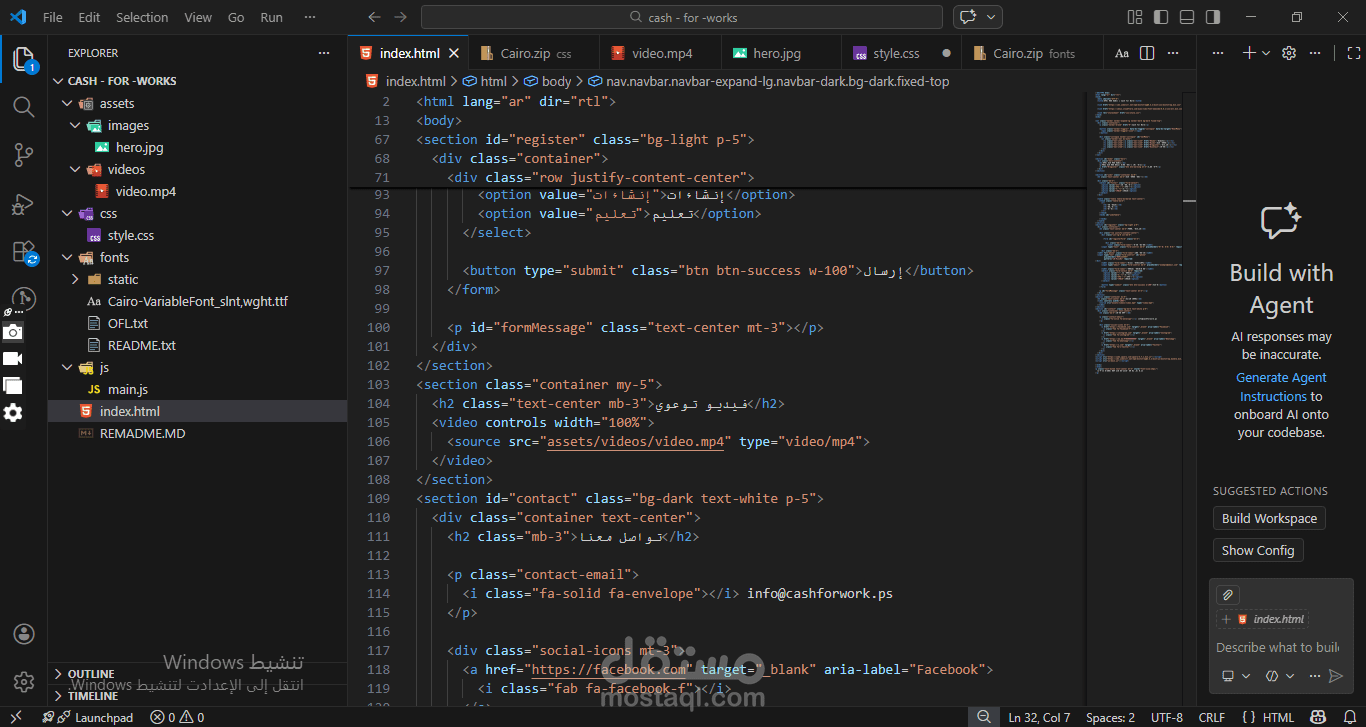
Task: Open main.js in the file tree
Action: [128, 389]
